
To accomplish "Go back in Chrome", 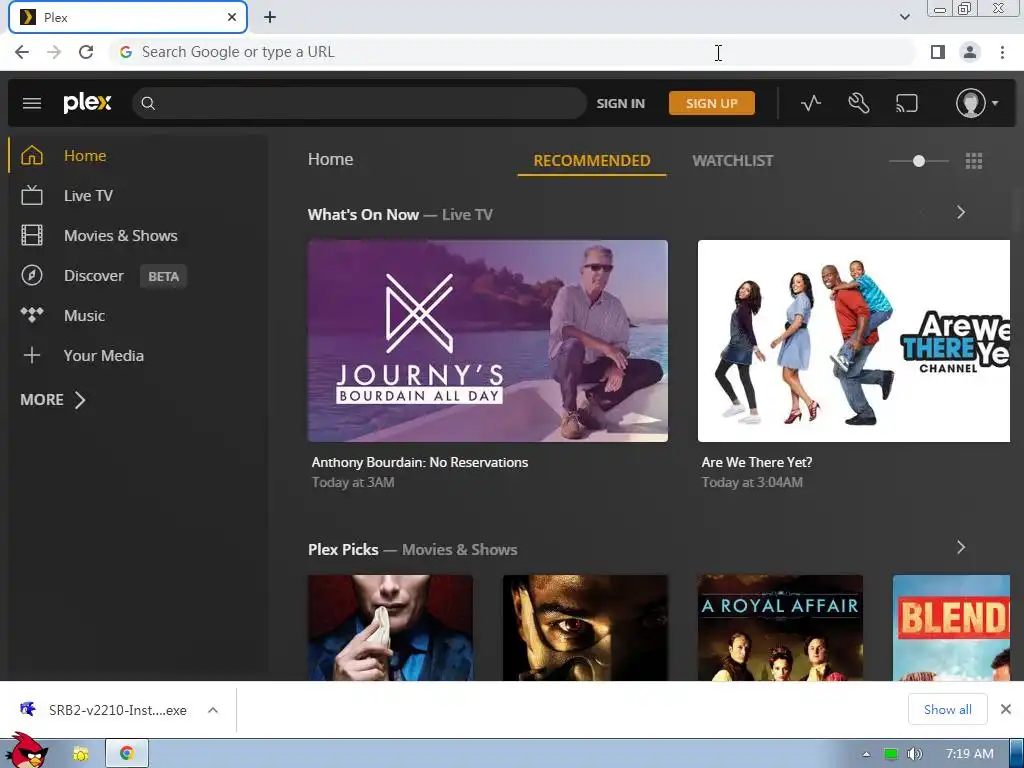I will click(22, 52).
